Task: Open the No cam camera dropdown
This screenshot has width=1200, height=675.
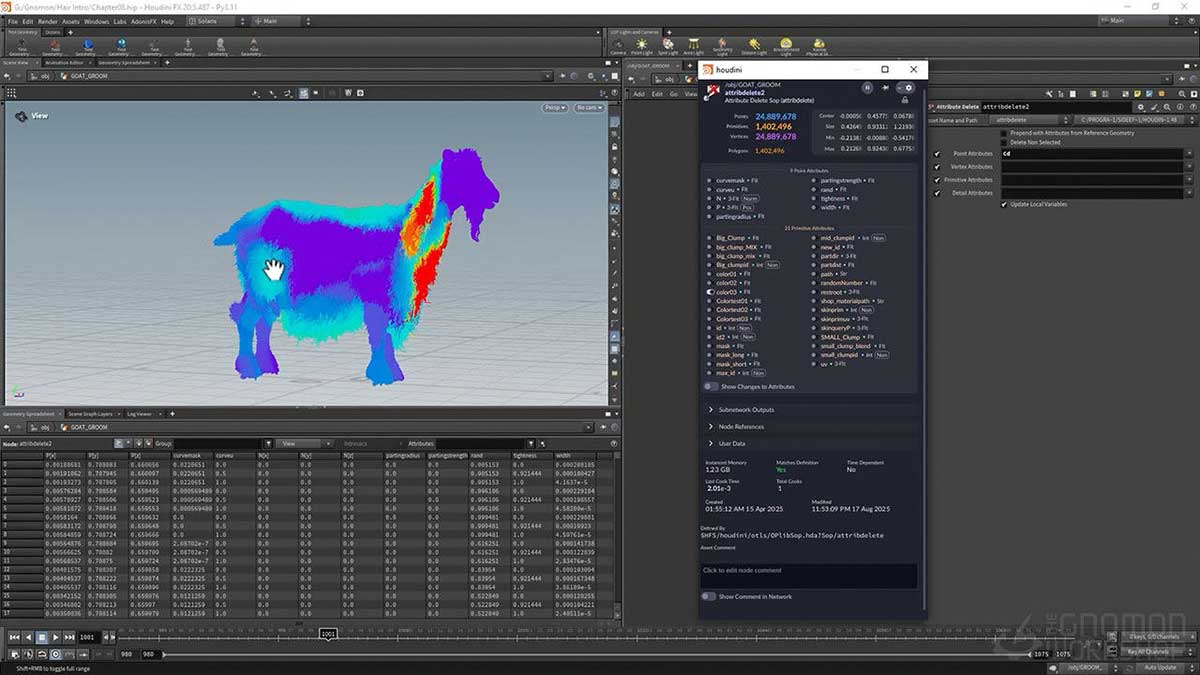Action: pos(590,107)
